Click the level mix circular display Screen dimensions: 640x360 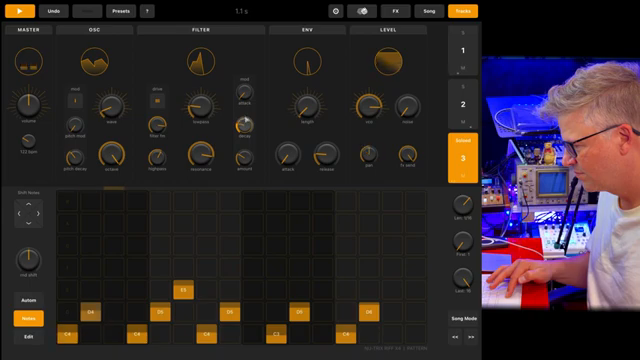388,61
